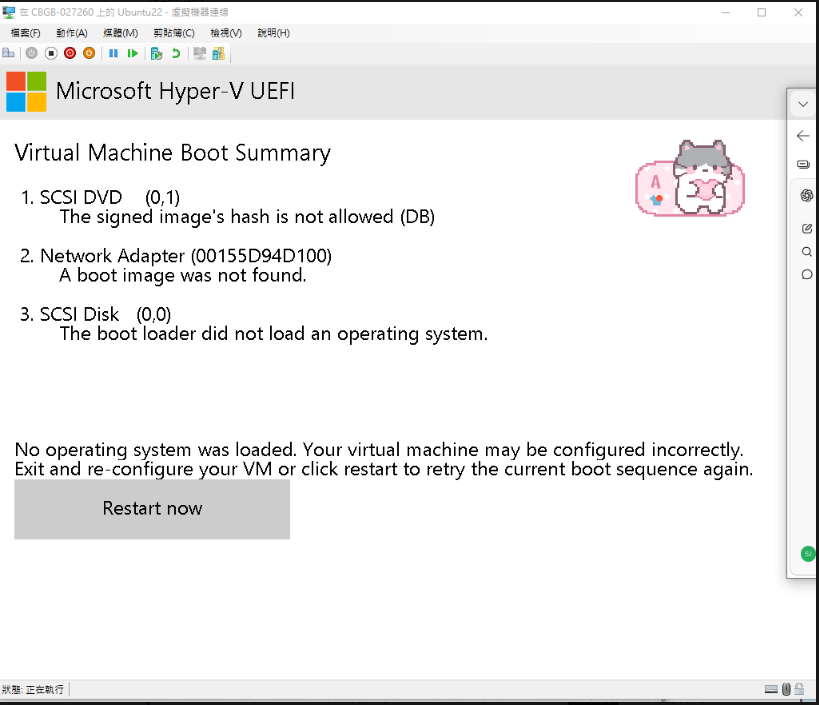Click the enhanced session monitor icon
The image size is (819, 705).
pyautogui.click(x=200, y=53)
